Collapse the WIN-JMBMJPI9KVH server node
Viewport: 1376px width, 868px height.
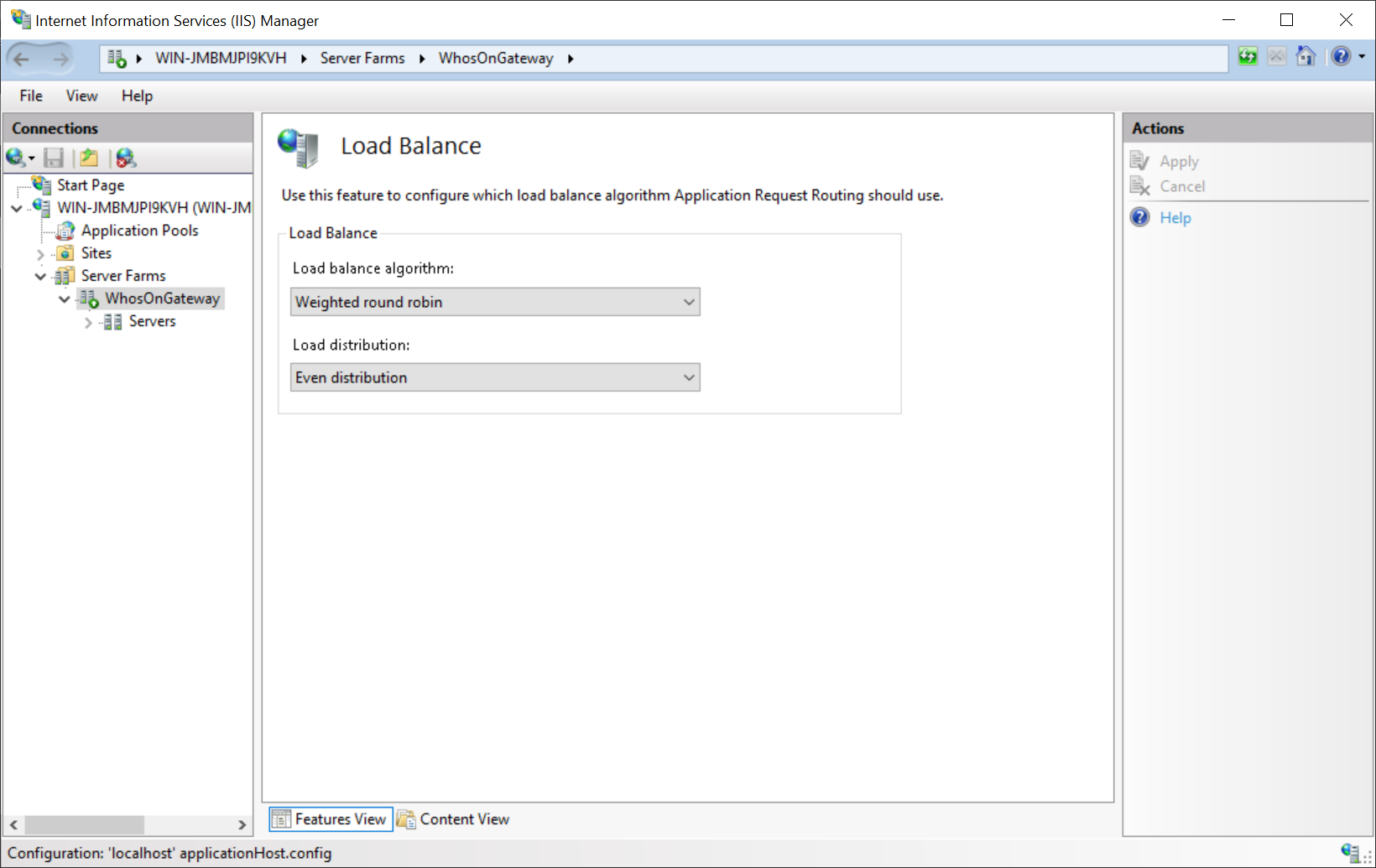point(17,208)
